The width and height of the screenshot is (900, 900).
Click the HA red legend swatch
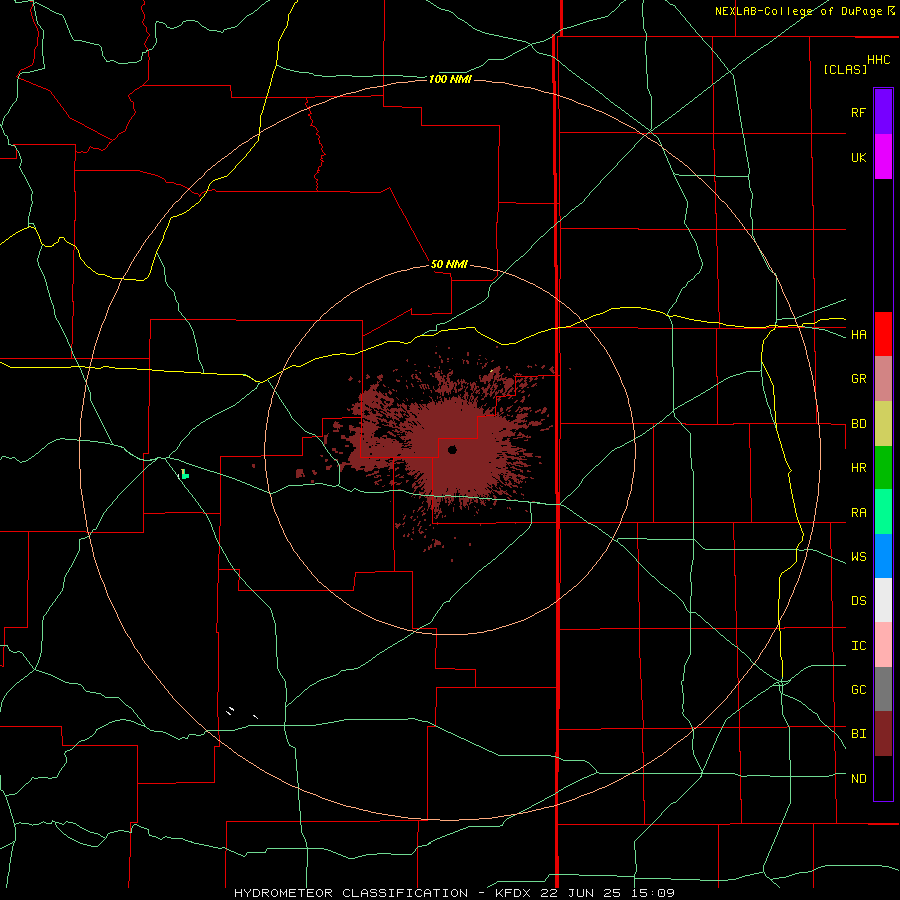click(x=883, y=334)
